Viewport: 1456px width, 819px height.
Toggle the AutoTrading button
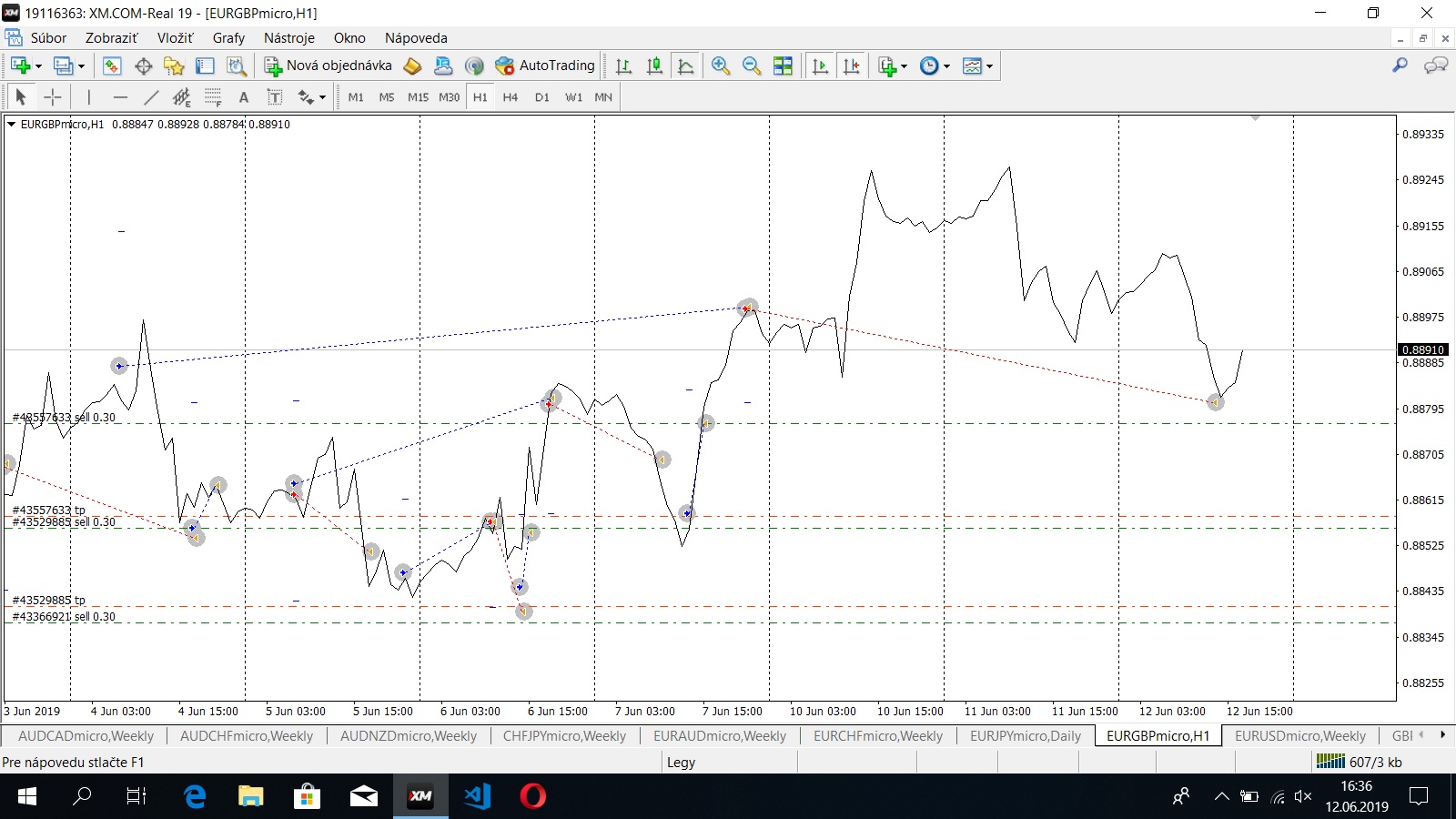pyautogui.click(x=544, y=66)
